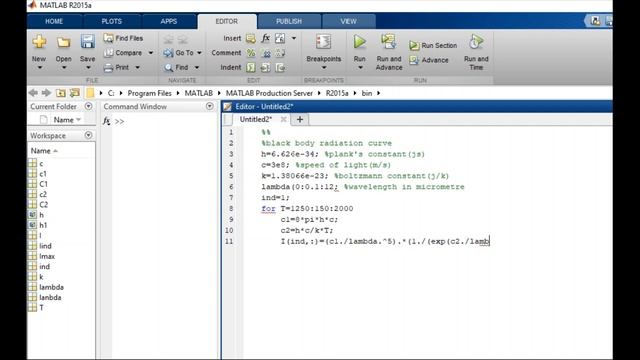Click the back navigation arrow

(x=33, y=93)
